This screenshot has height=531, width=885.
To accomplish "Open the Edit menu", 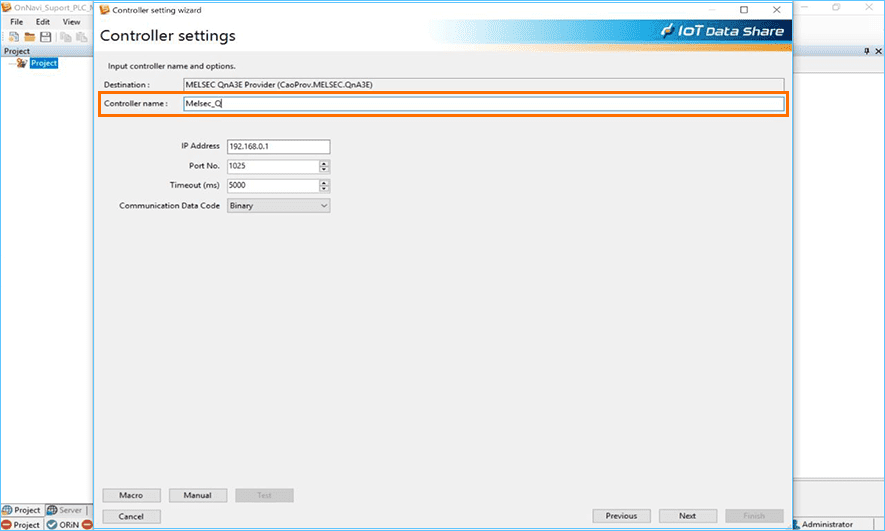I will tap(43, 21).
